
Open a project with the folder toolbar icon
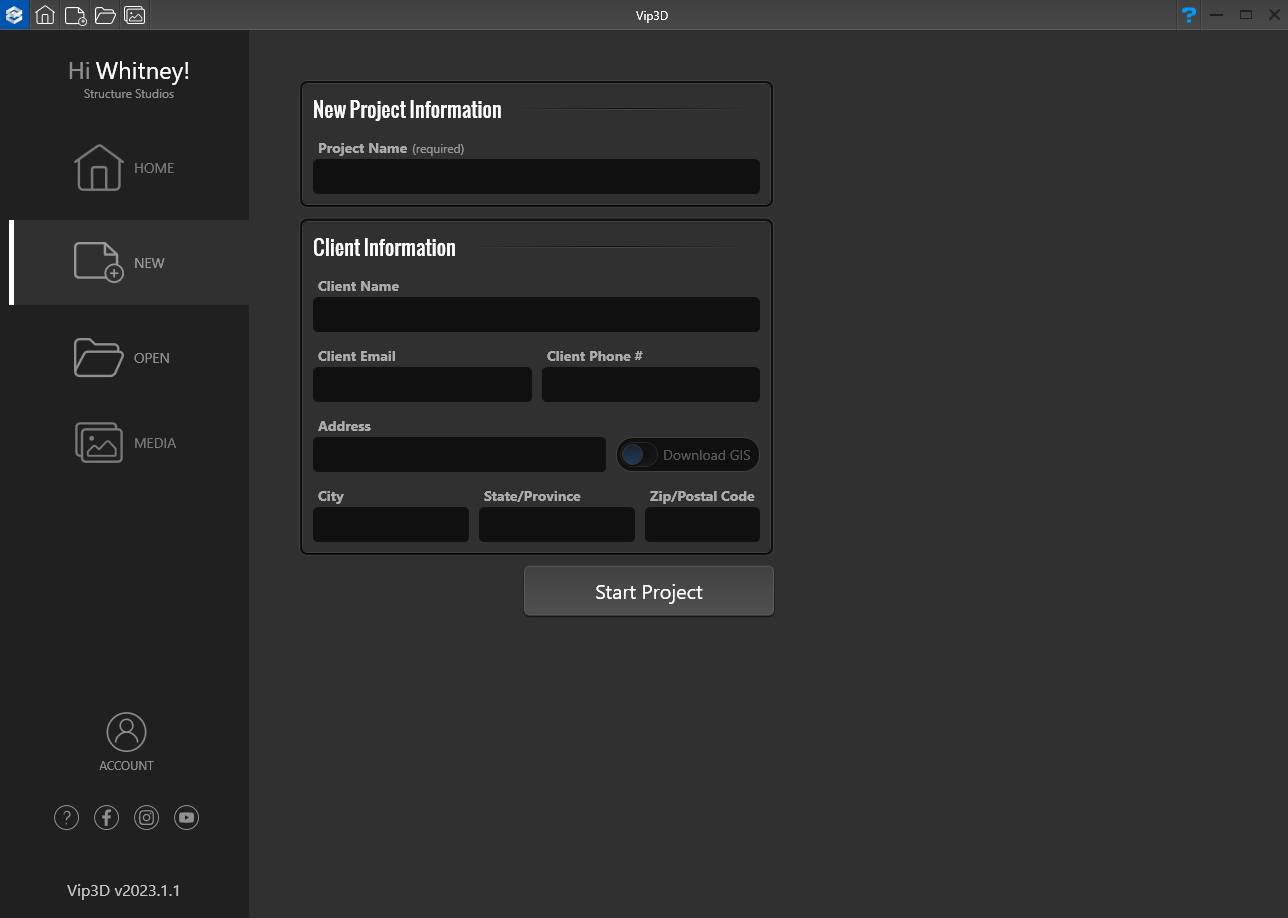pyautogui.click(x=104, y=15)
